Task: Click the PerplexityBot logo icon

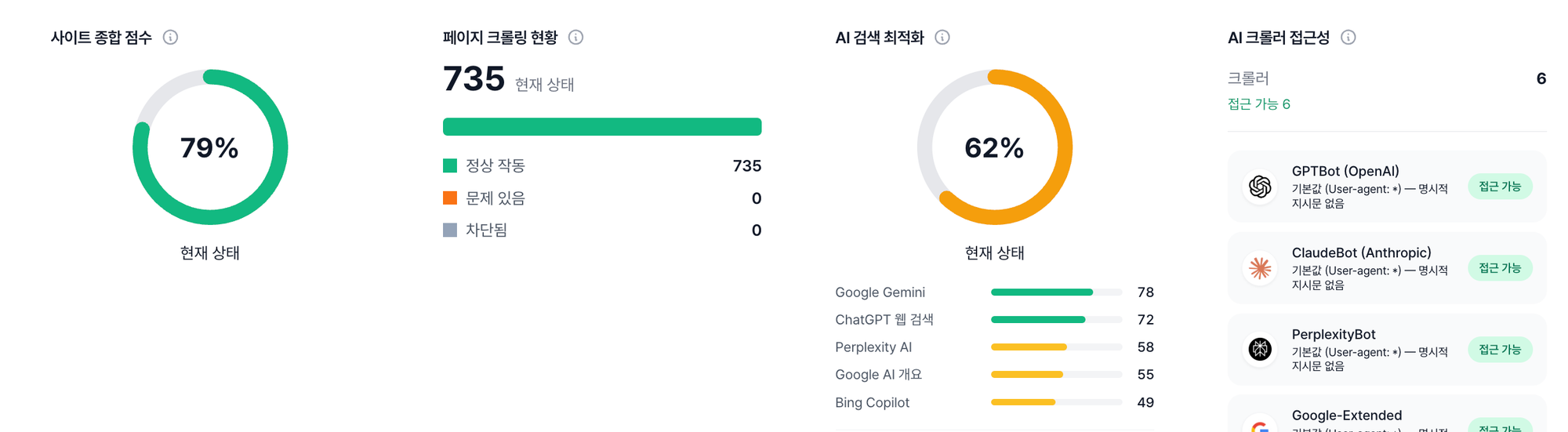Action: 1260,349
